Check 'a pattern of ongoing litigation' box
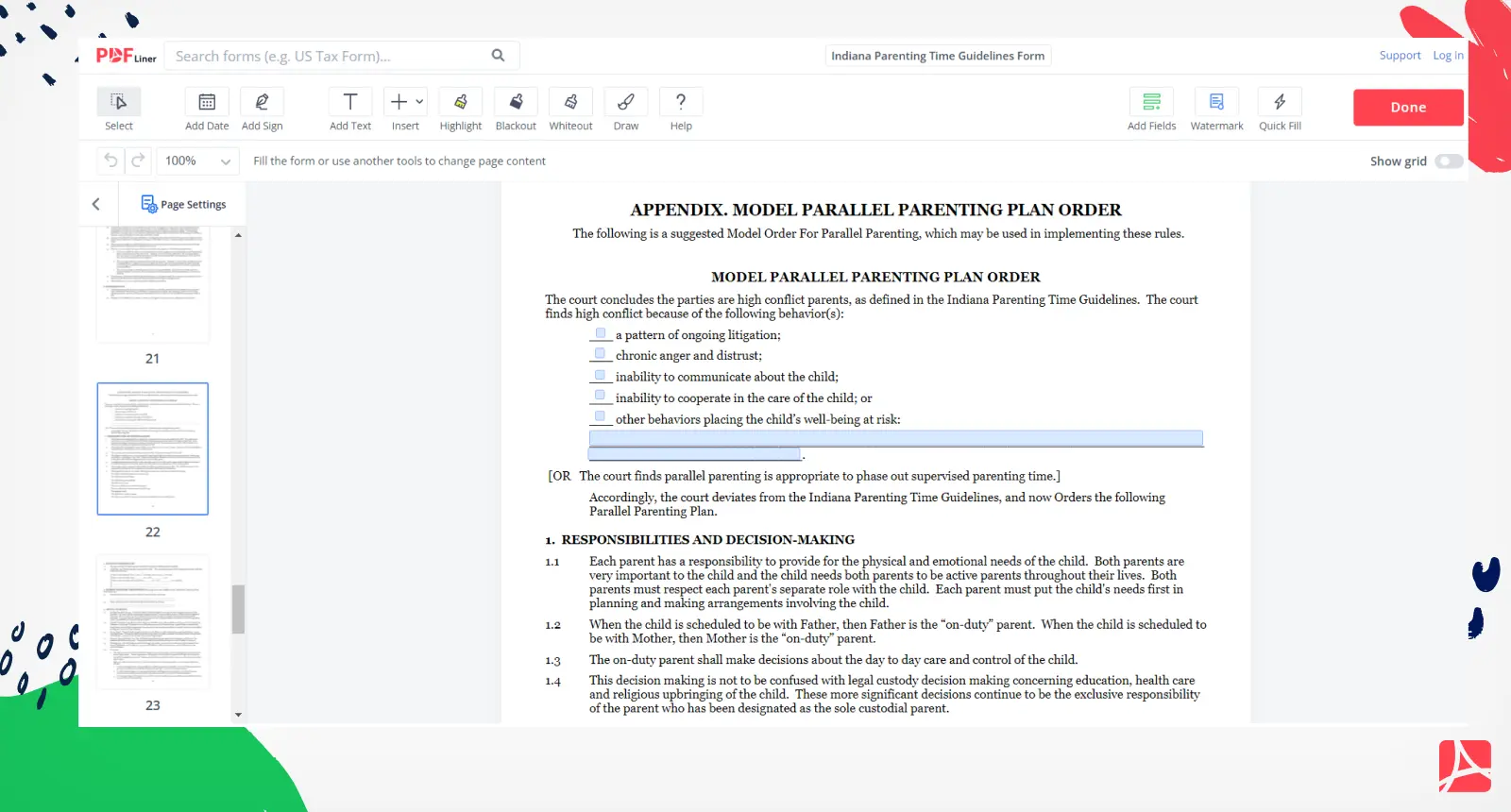This screenshot has width=1511, height=812. pos(601,333)
